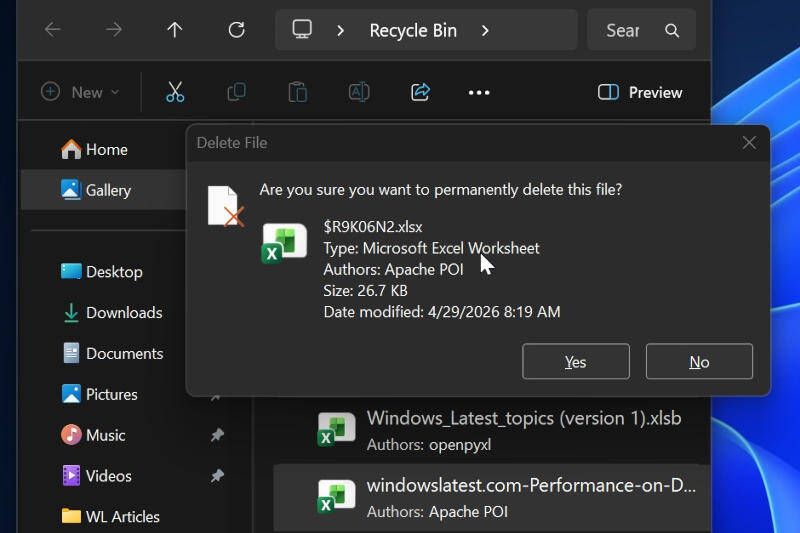Expand chevron after Recycle Bin in address bar

point(485,31)
